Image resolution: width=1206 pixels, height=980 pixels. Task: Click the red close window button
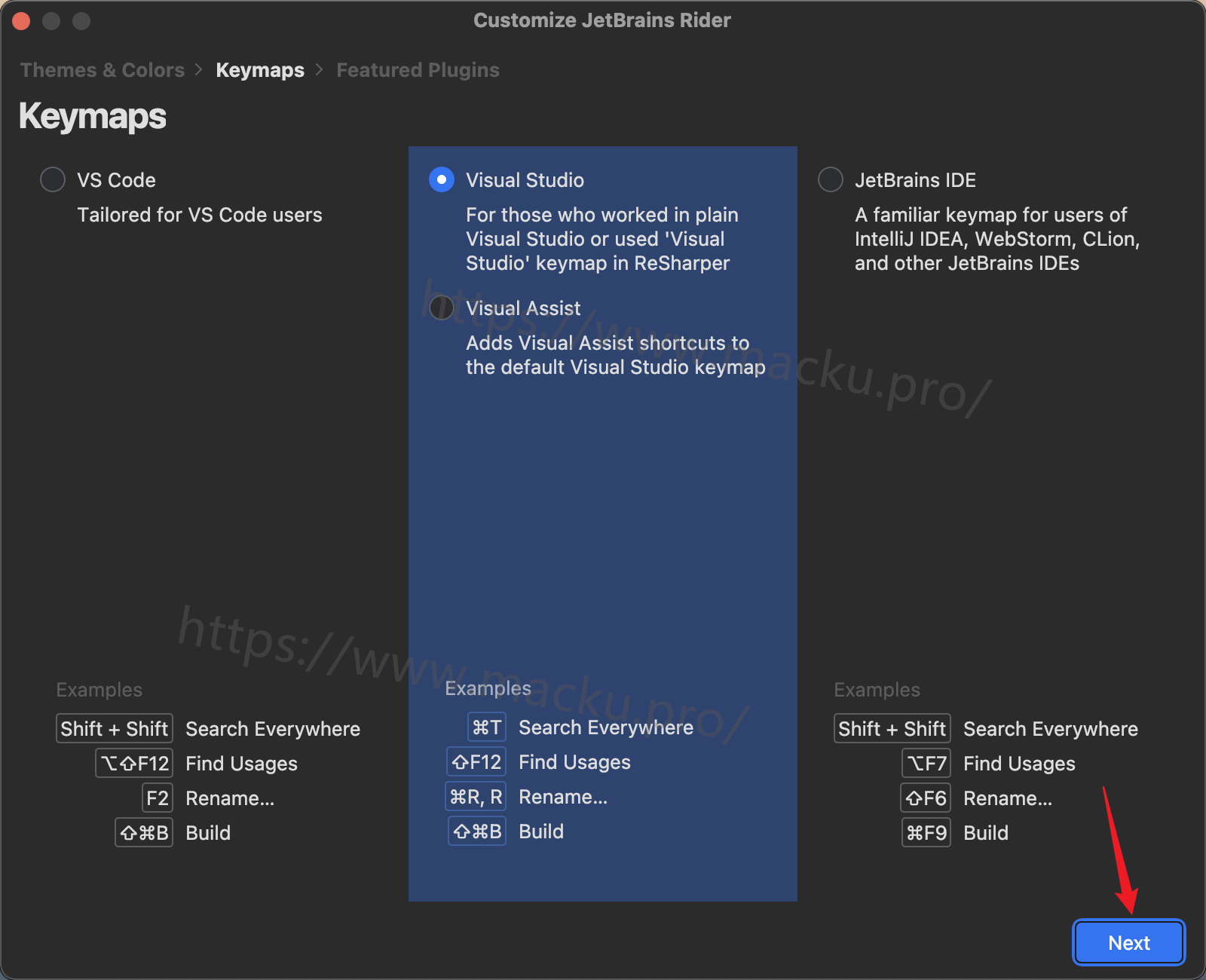(x=21, y=21)
